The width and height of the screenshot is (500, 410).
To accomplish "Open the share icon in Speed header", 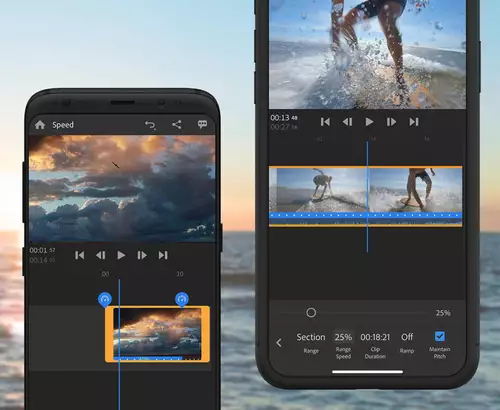I will click(x=177, y=125).
